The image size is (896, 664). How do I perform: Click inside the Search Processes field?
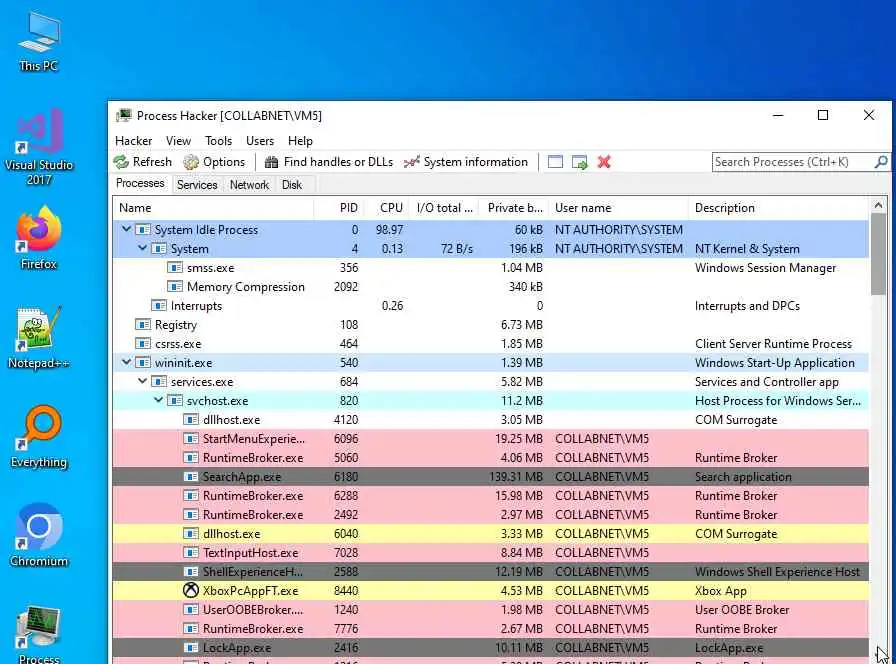tap(793, 162)
